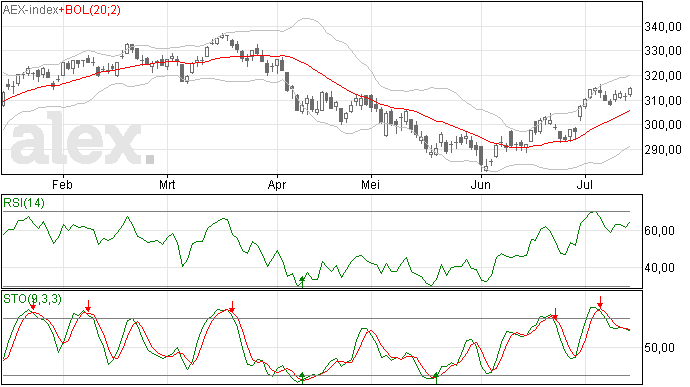The height and width of the screenshot is (387, 690).
Task: Click the 320,00 price axis label
Action: click(663, 76)
